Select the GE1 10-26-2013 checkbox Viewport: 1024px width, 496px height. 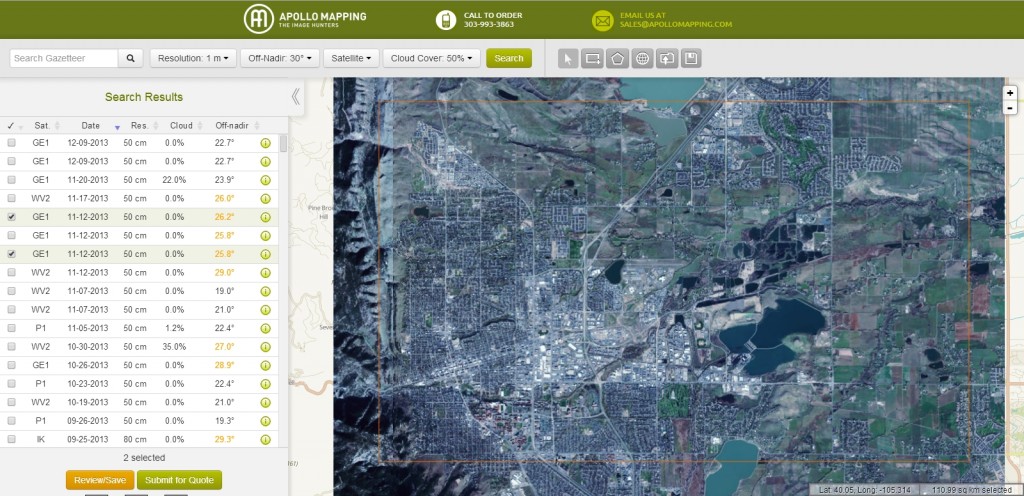pos(11,365)
